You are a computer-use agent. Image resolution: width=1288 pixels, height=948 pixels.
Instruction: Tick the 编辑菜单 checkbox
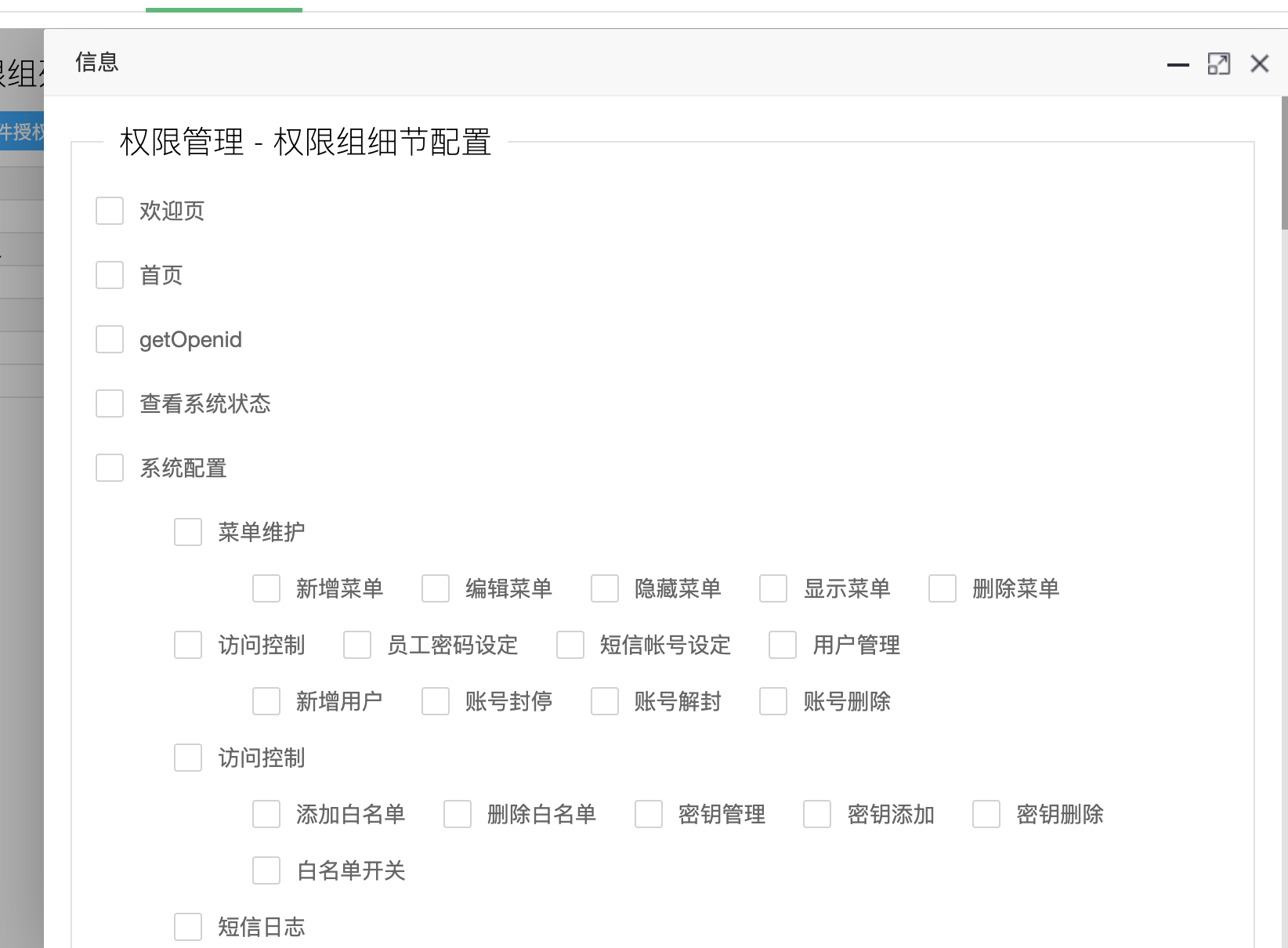coord(436,588)
